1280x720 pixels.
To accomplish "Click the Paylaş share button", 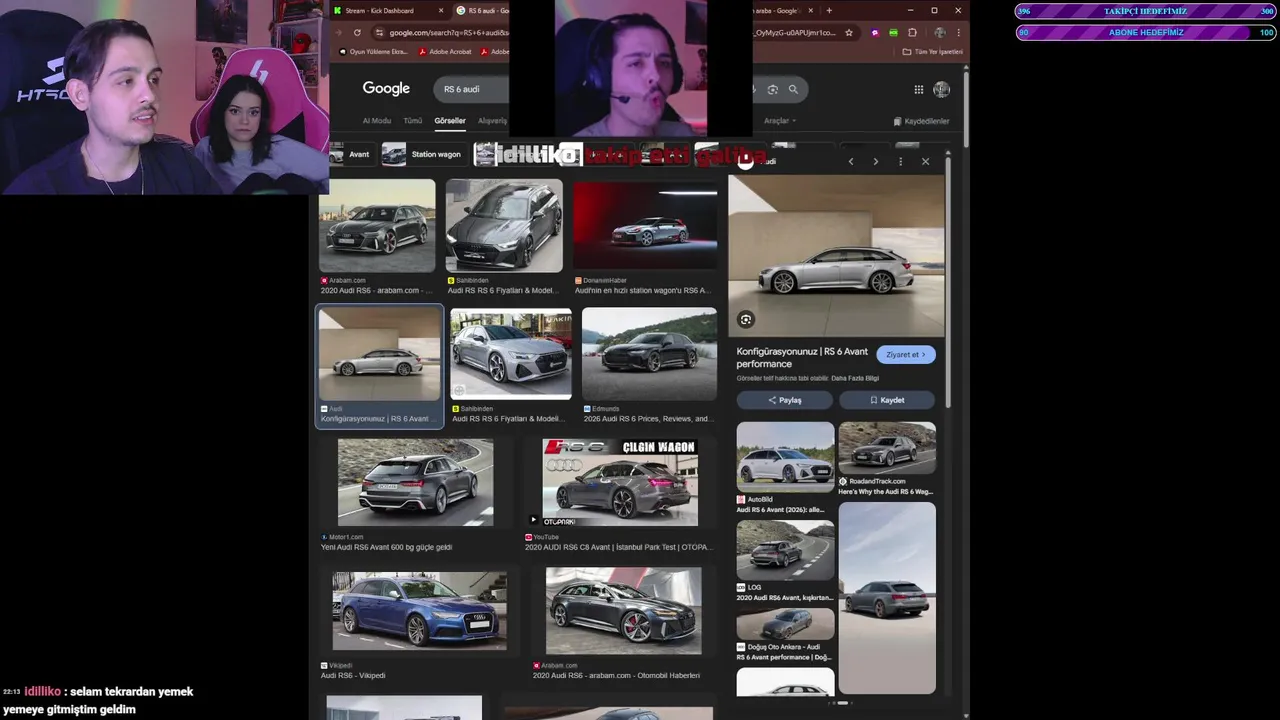I will click(785, 400).
